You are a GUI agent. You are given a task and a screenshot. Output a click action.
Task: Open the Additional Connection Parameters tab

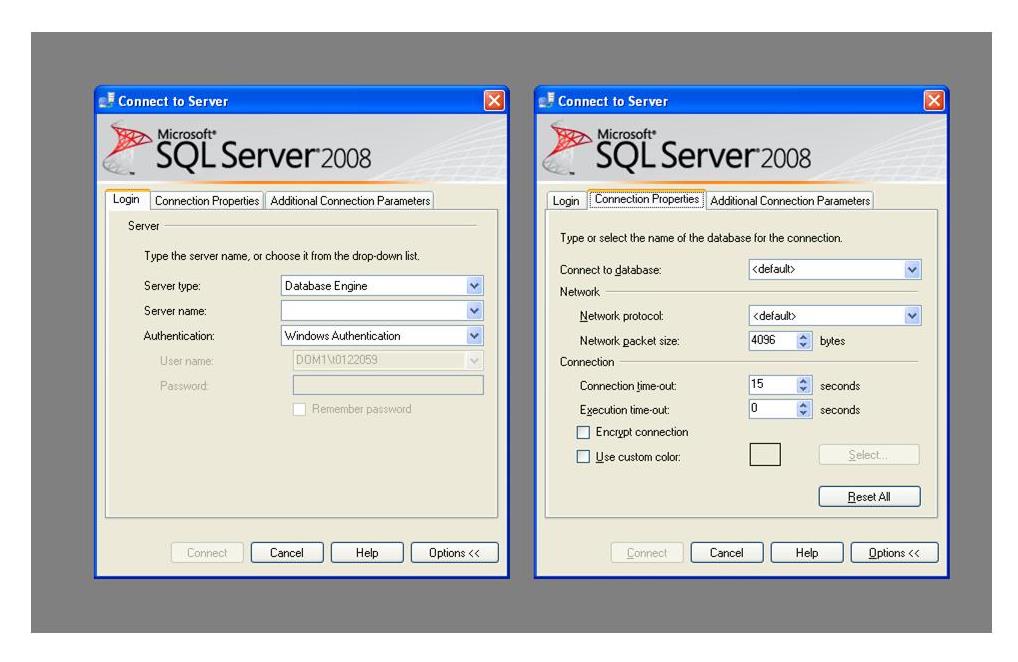pyautogui.click(x=351, y=200)
